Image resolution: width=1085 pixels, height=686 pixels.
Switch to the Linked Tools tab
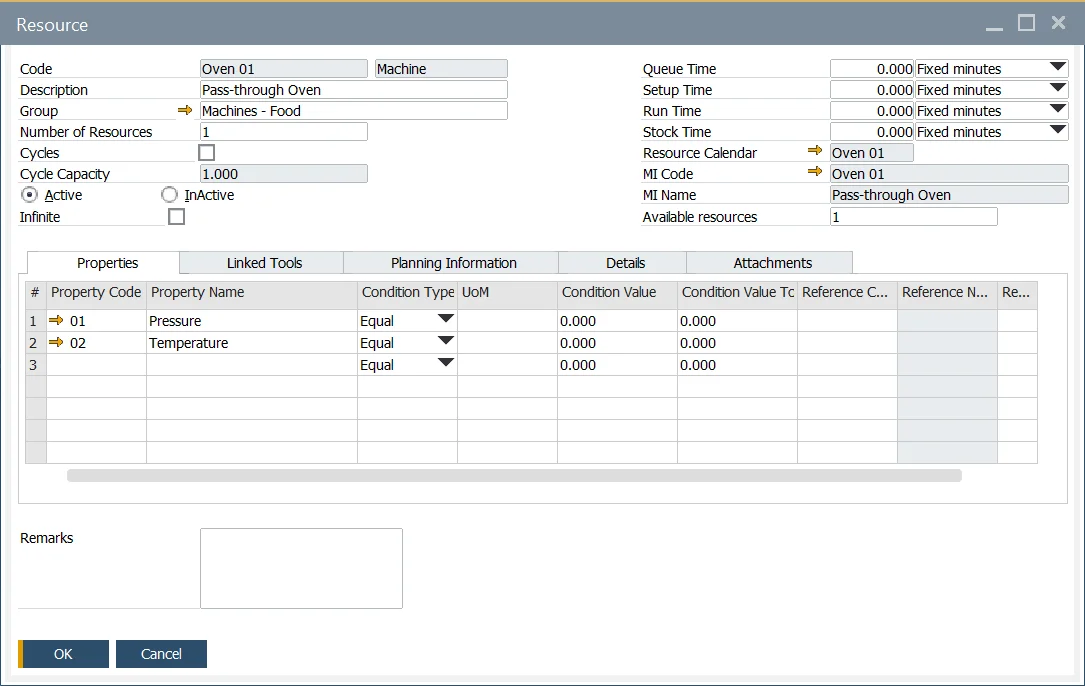[x=264, y=263]
